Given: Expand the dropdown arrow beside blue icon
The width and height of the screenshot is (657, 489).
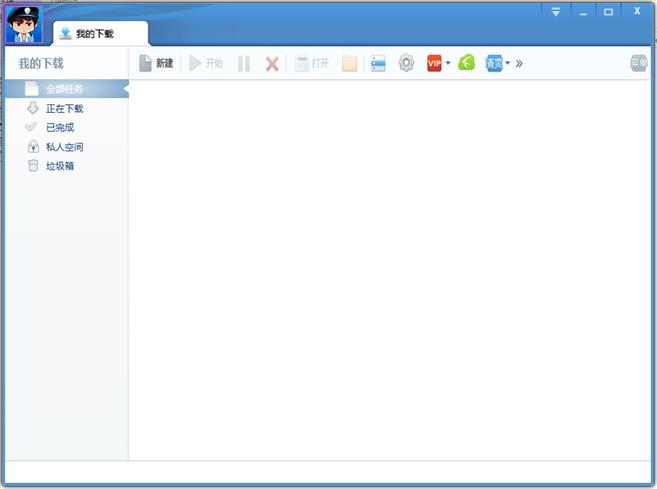Looking at the screenshot, I should (507, 63).
